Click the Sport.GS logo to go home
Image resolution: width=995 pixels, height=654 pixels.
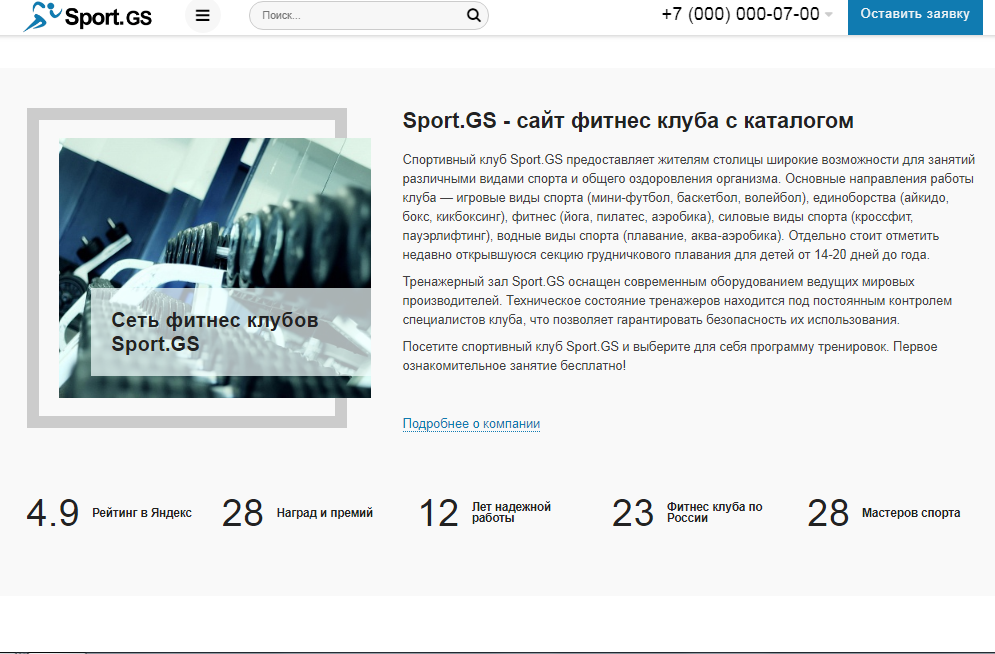[87, 17]
